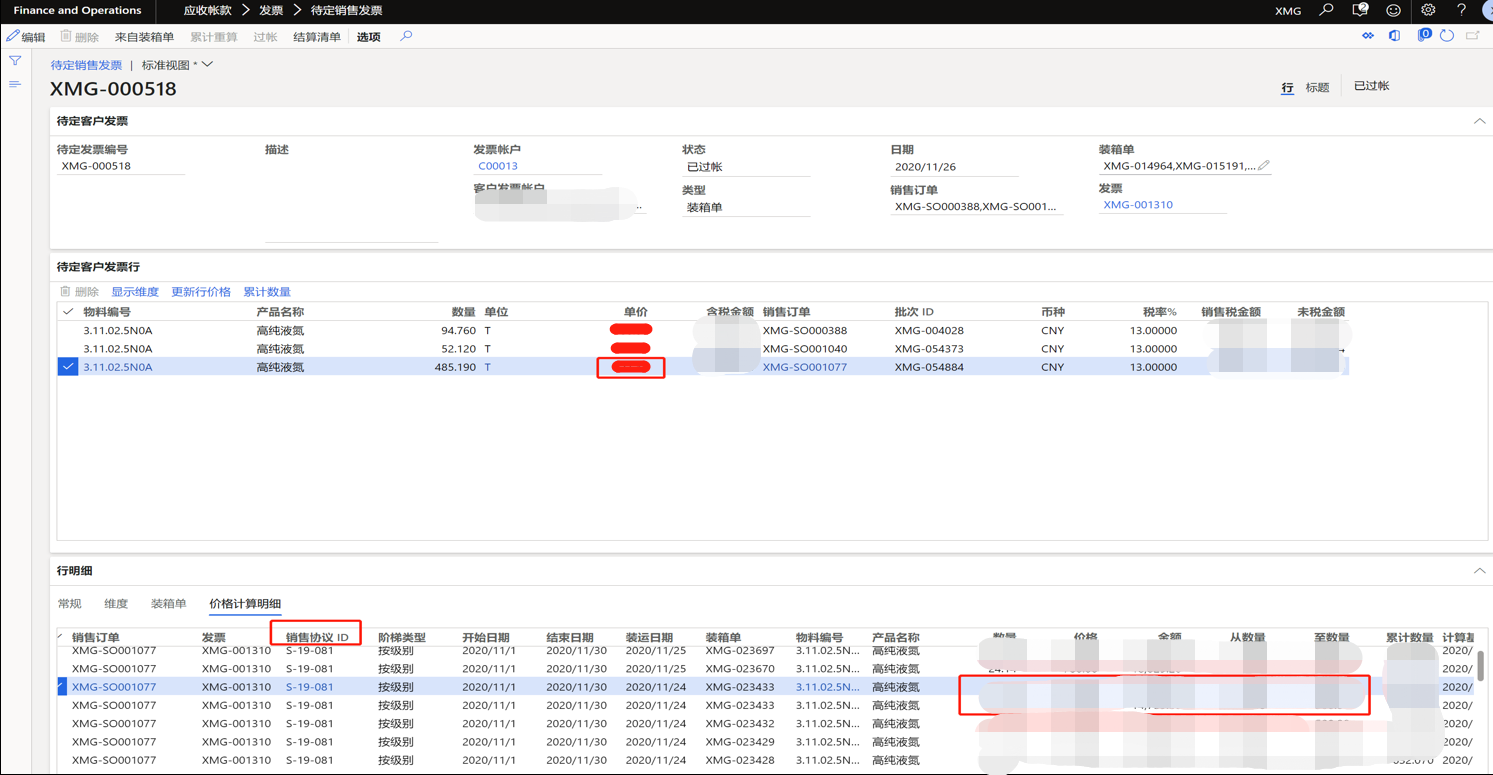
Task: Refresh the page with circular arrow icon
Action: [1447, 36]
